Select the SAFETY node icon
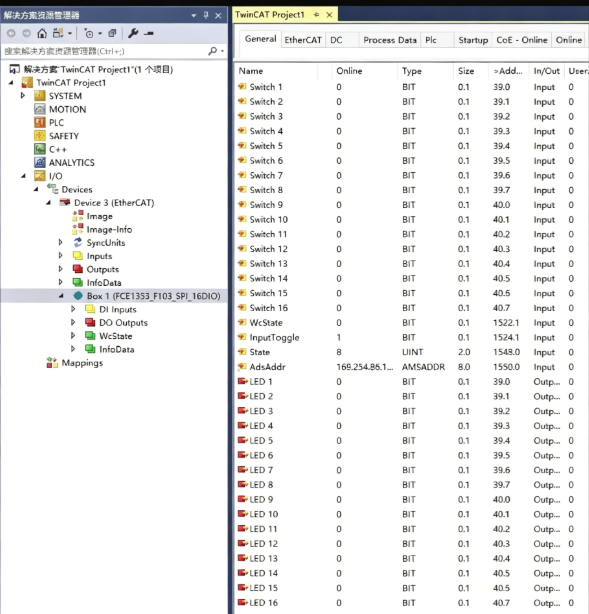The image size is (589, 614). pos(40,136)
